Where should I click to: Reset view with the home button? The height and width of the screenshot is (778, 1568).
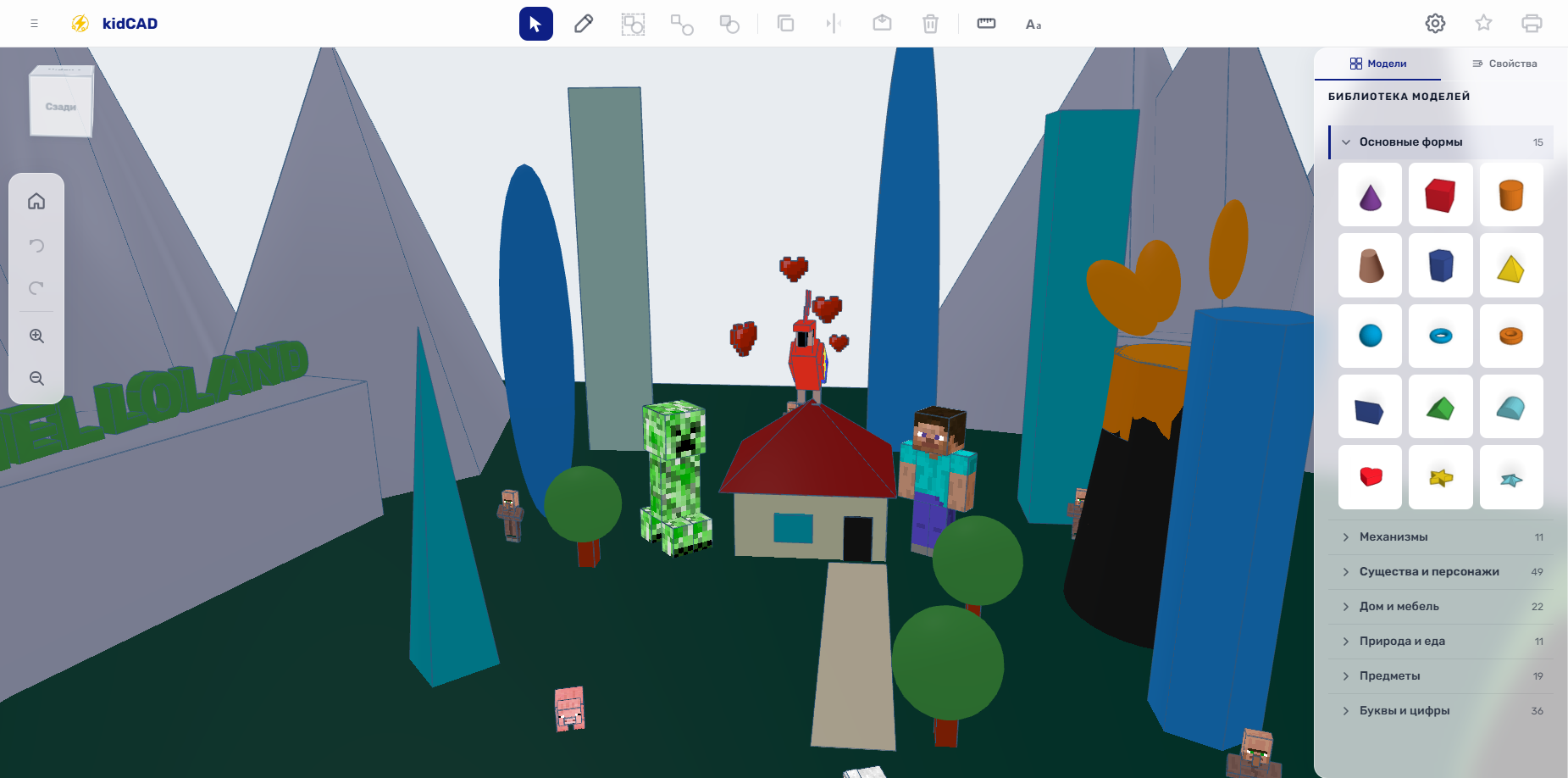(36, 201)
